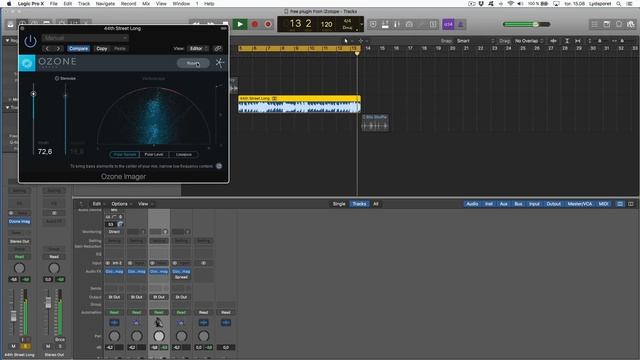This screenshot has width=640, height=360.
Task: Enable the Count-in 1234 purple button
Action: (x=448, y=24)
